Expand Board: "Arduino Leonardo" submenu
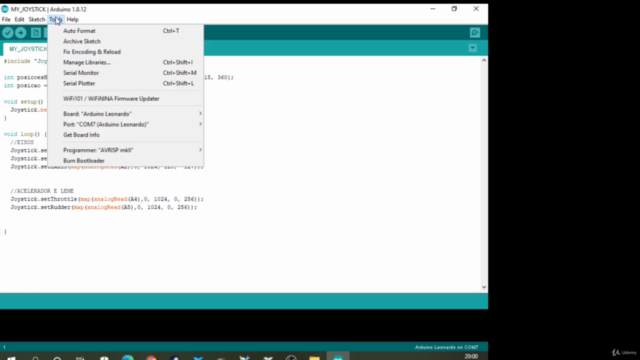640x360 pixels. coord(126,114)
